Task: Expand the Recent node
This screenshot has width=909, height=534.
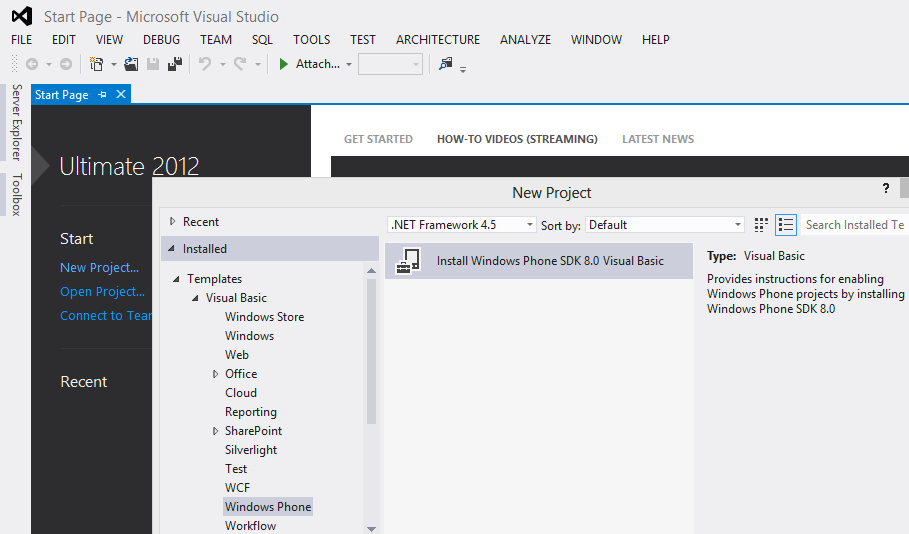Action: click(172, 221)
